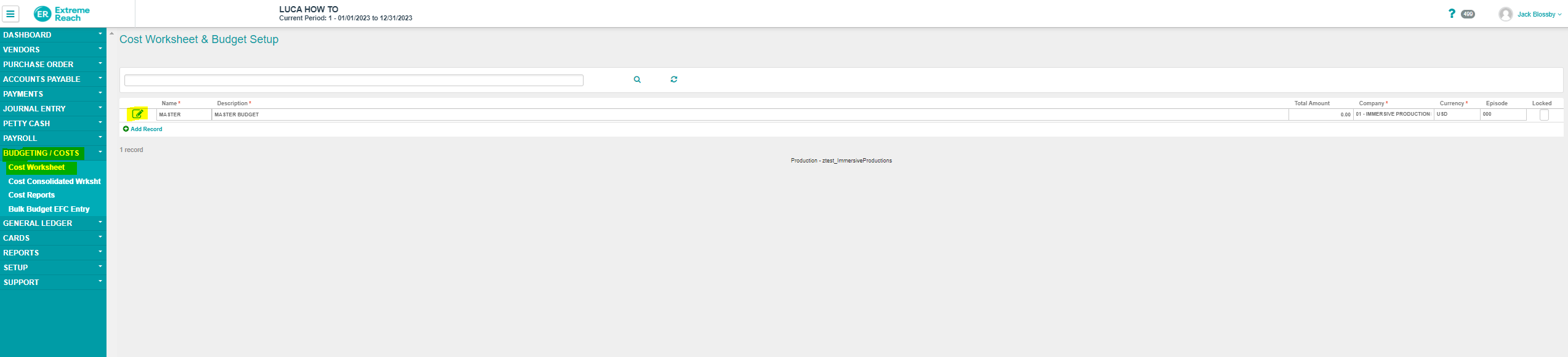Open Bulk Budget EFC Entry
This screenshot has width=1568, height=357.
click(x=49, y=209)
